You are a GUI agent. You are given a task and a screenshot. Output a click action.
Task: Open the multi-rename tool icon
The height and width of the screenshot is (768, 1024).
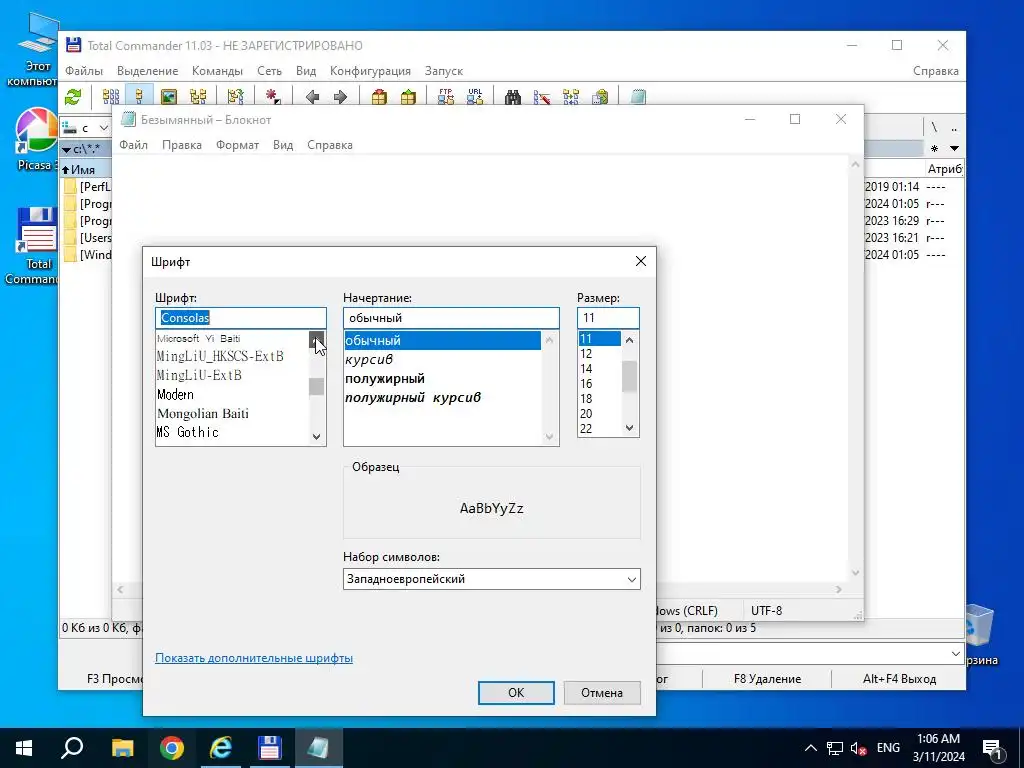[542, 97]
